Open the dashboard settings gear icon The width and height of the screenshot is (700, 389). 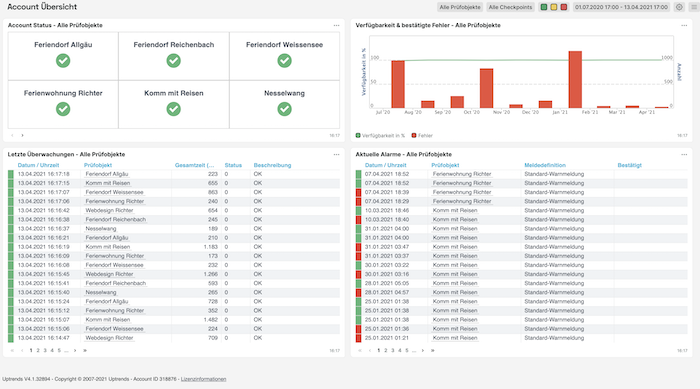tap(679, 7)
